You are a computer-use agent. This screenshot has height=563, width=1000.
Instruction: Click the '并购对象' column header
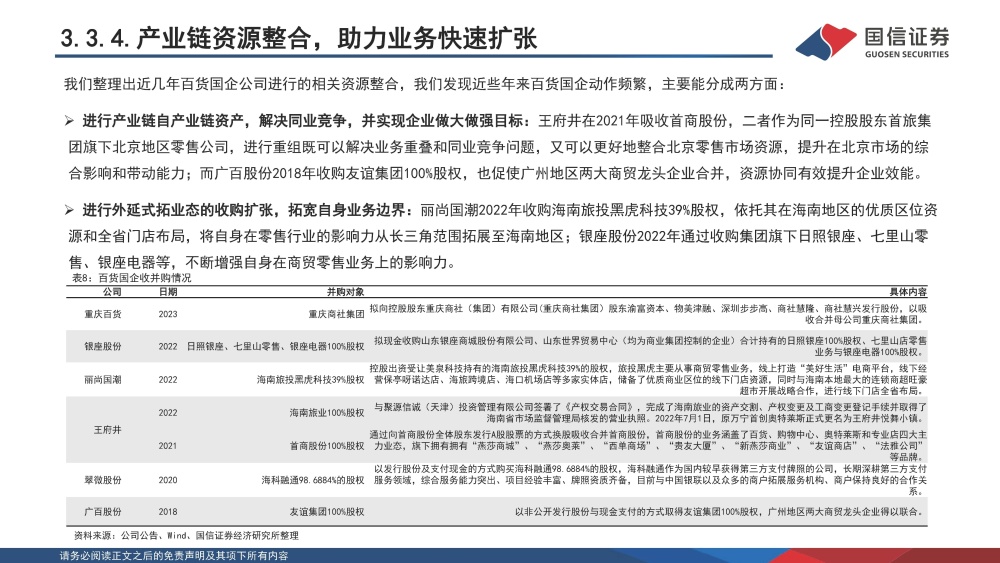click(x=345, y=292)
